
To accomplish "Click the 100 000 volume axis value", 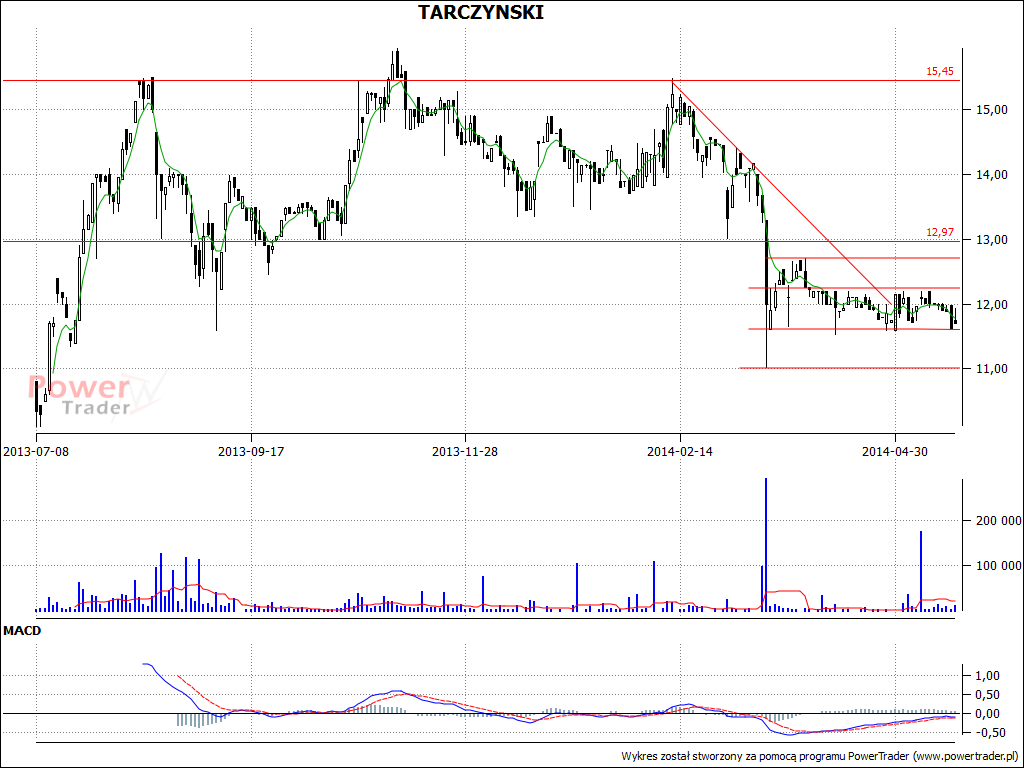I will [999, 566].
